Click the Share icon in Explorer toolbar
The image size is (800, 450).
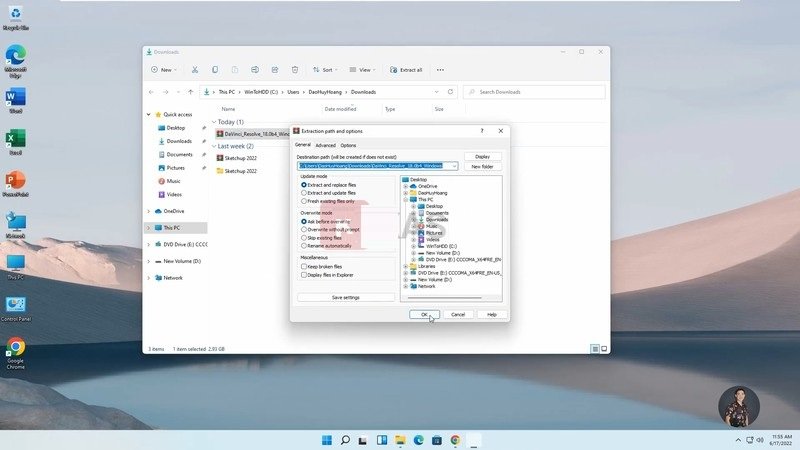point(275,70)
